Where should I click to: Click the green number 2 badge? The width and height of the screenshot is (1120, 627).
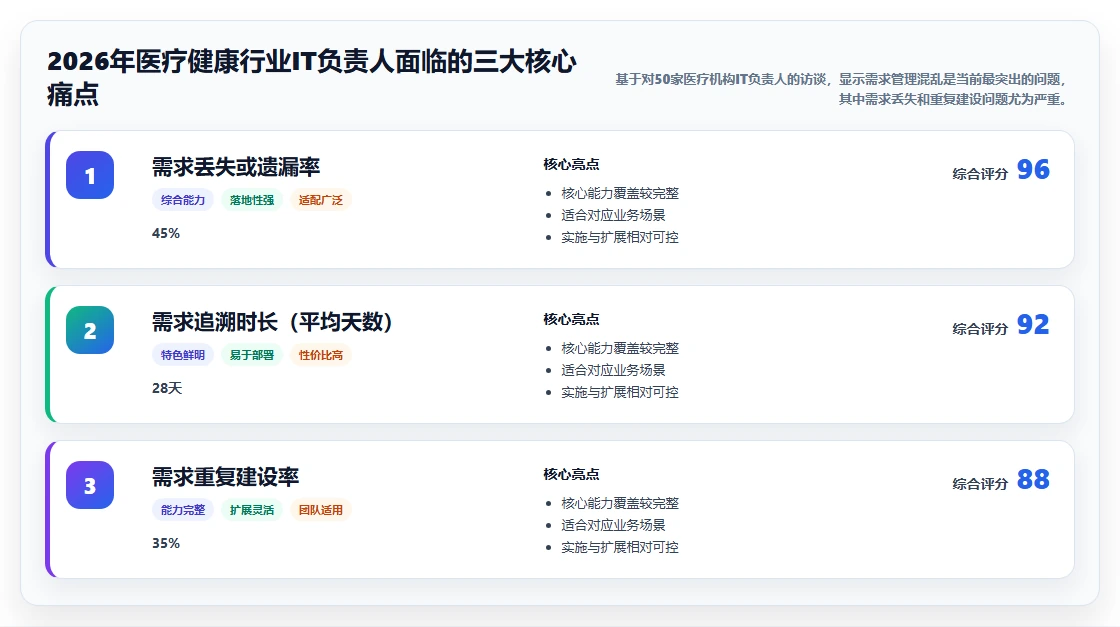pyautogui.click(x=90, y=330)
